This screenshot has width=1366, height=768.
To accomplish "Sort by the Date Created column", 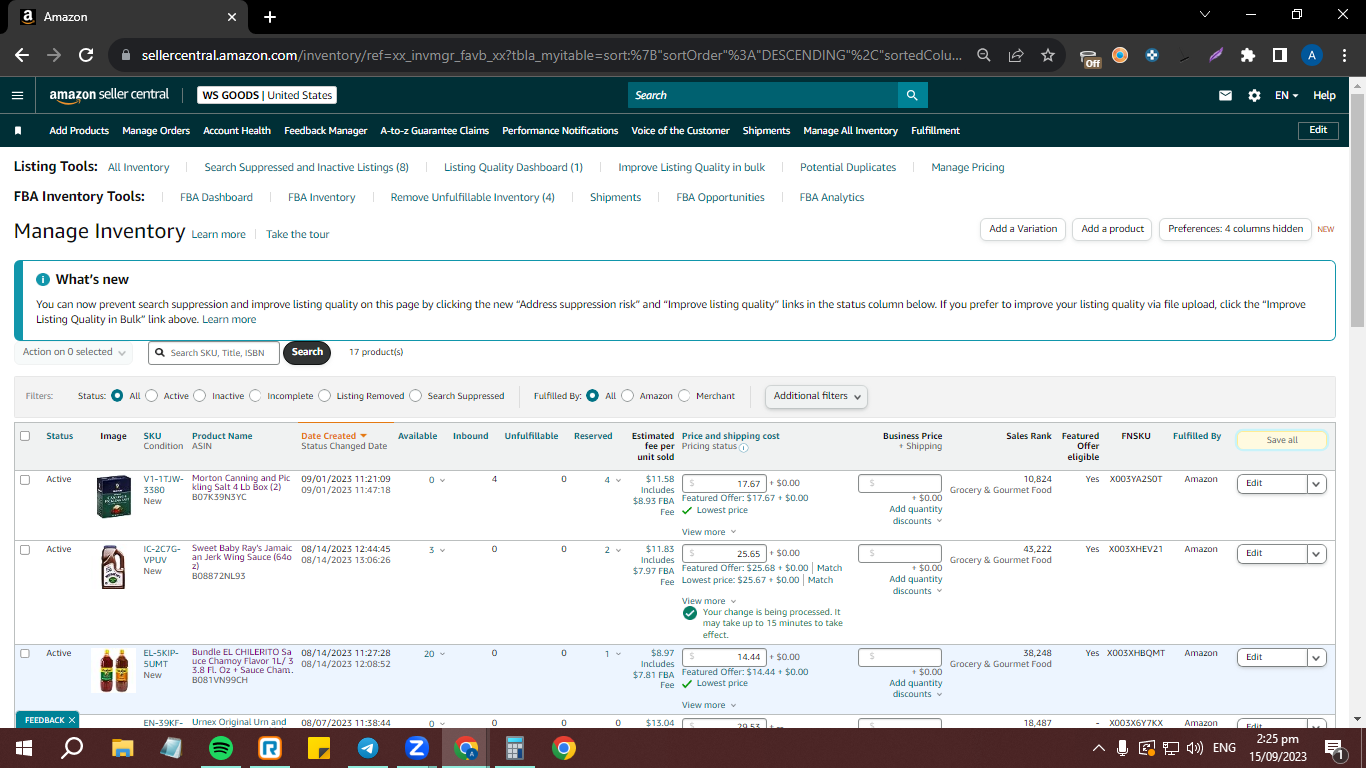I will click(334, 436).
